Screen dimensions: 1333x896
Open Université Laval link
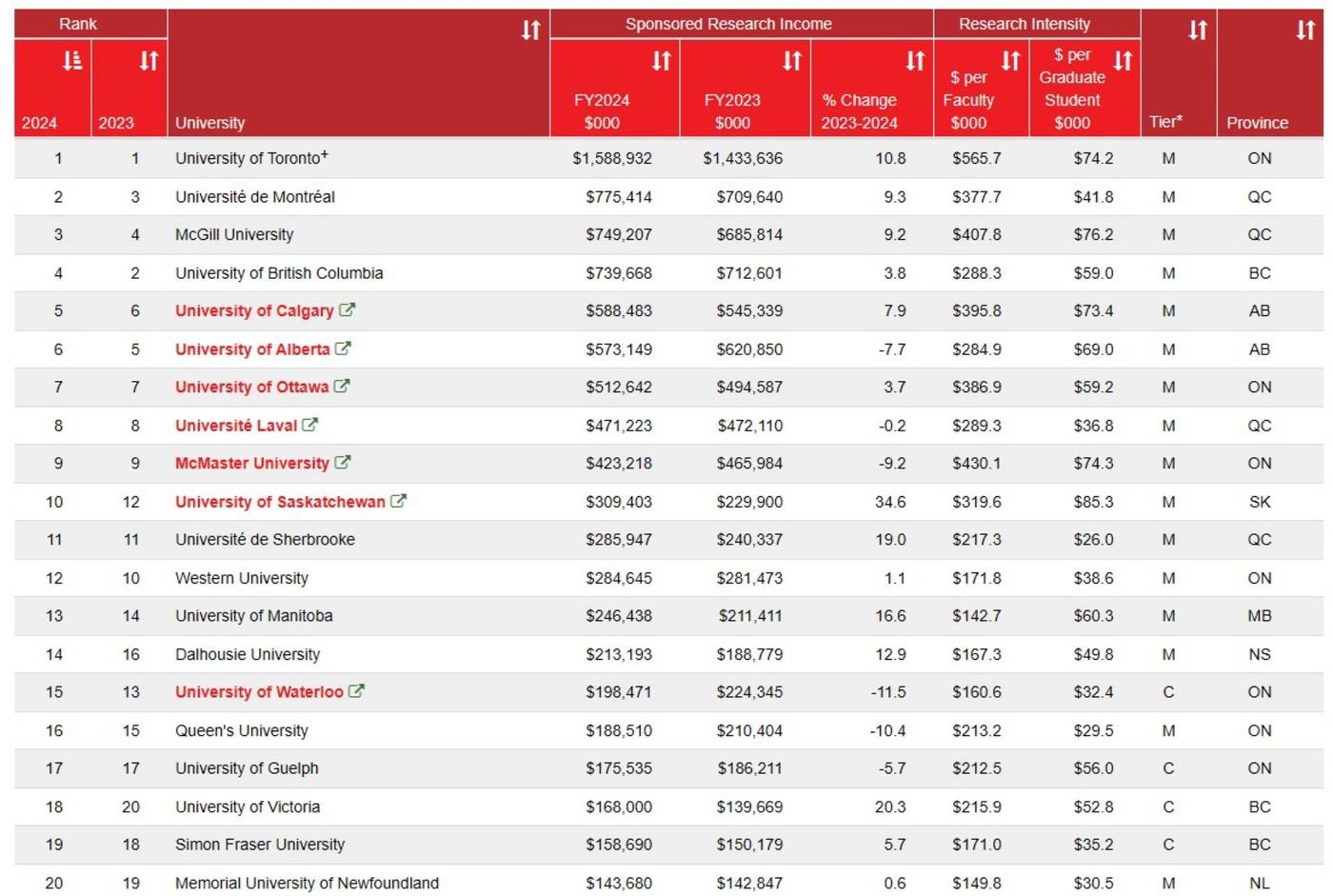(235, 426)
